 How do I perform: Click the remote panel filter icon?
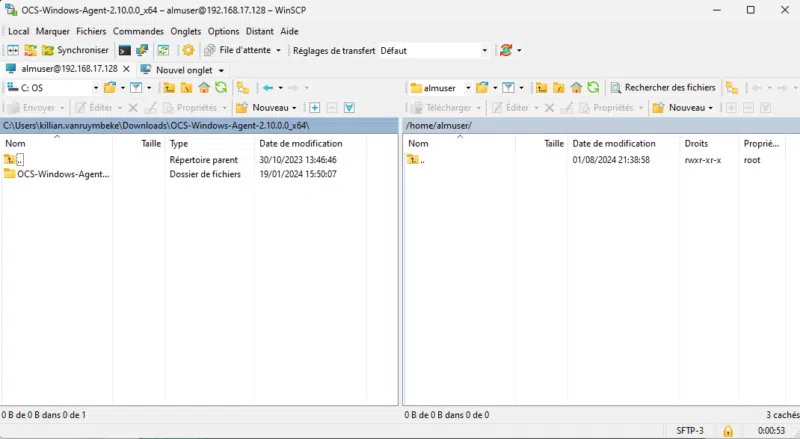[x=508, y=88]
